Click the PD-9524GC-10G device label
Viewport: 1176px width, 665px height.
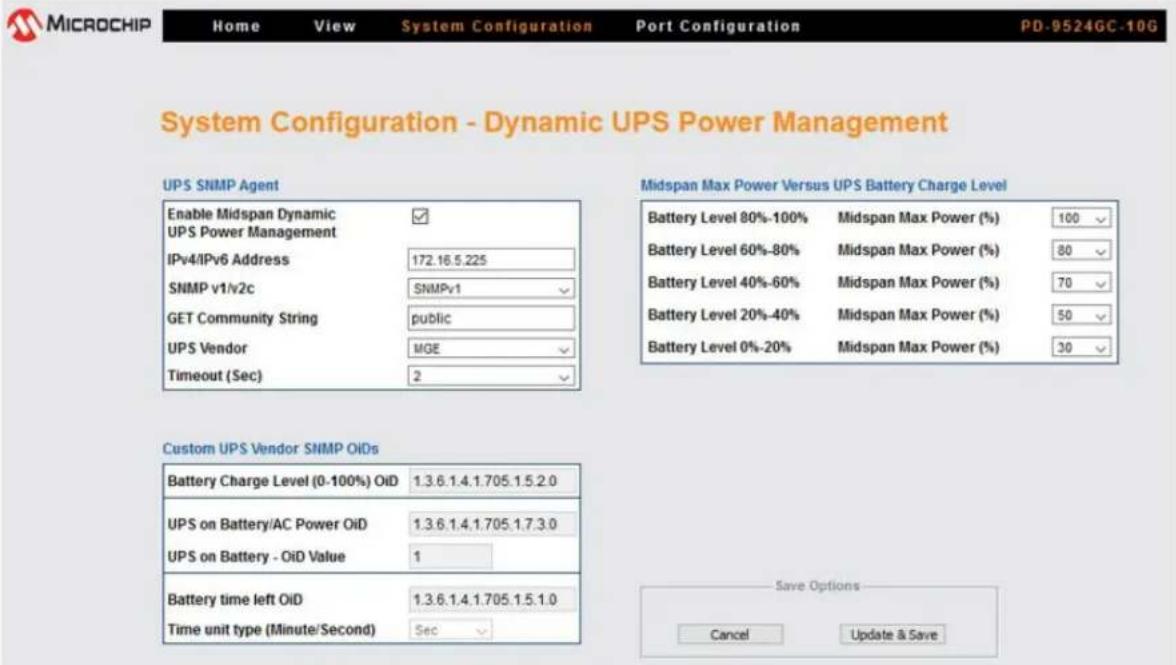pyautogui.click(x=1089, y=26)
